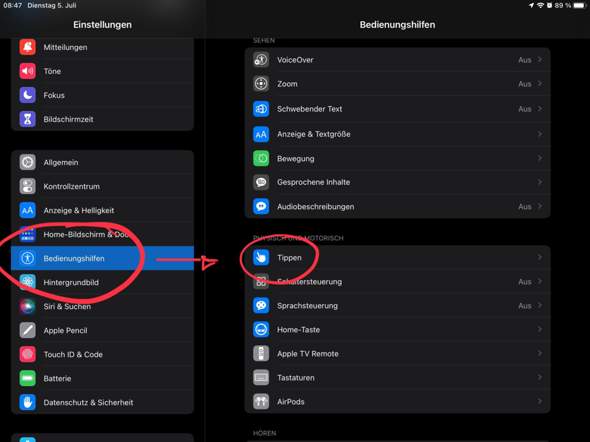Tap the Fokus moon icon
The width and height of the screenshot is (590, 442).
[27, 95]
